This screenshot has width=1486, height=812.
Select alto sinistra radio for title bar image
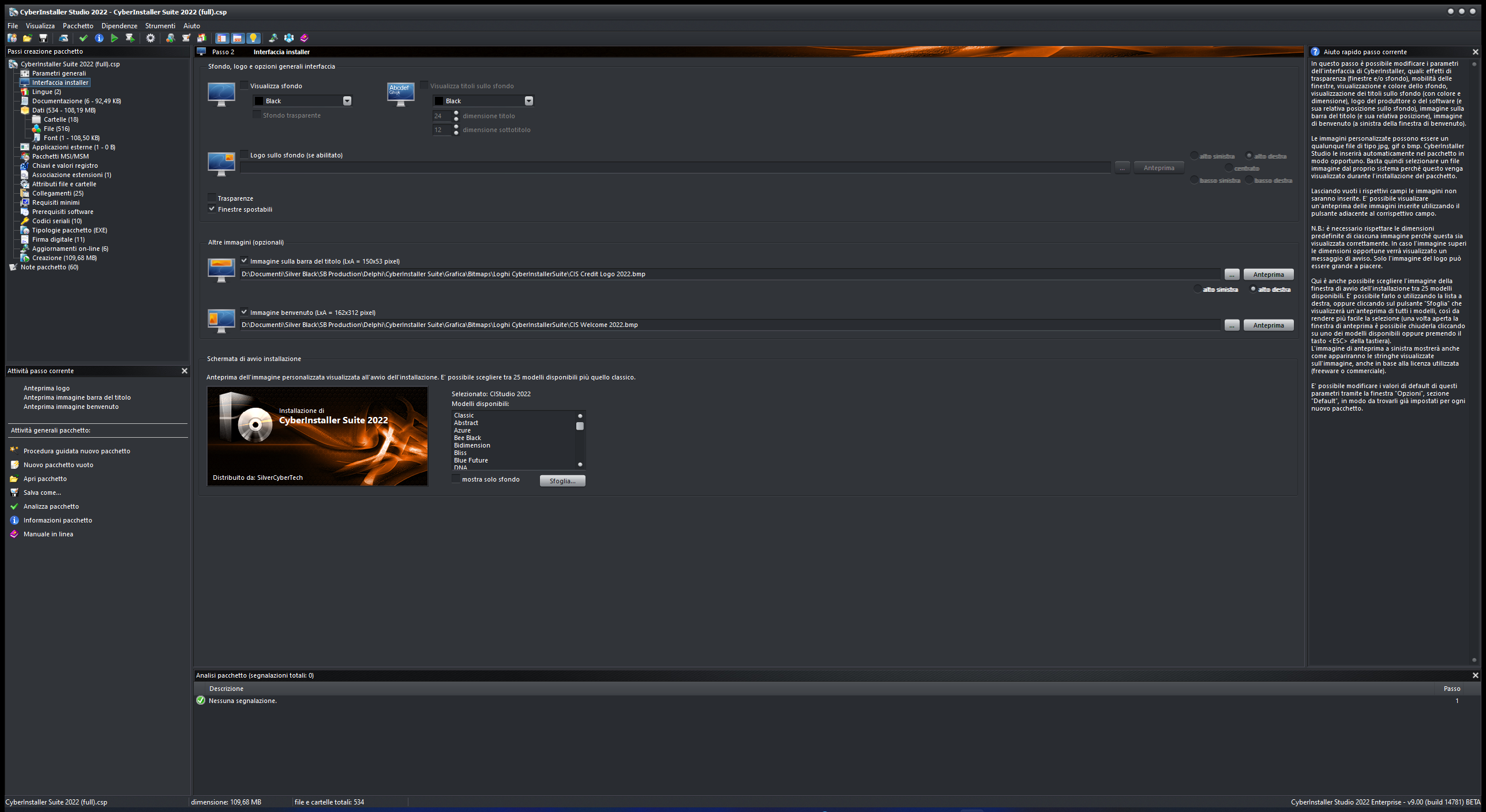point(1198,289)
